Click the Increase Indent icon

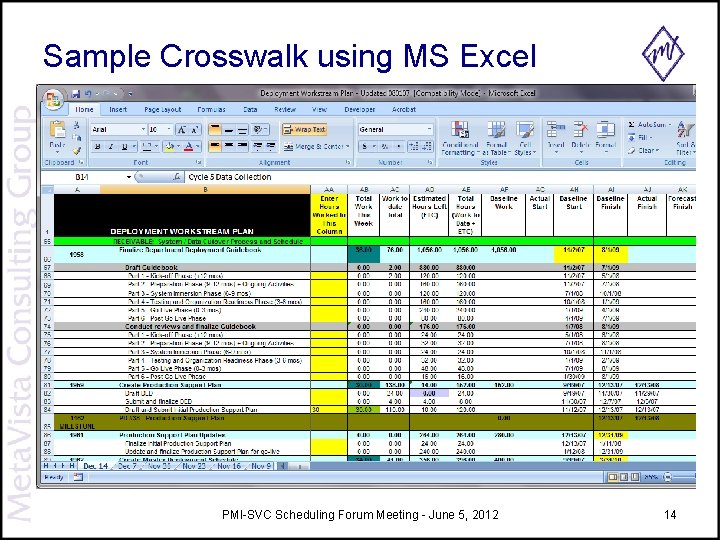(x=271, y=146)
